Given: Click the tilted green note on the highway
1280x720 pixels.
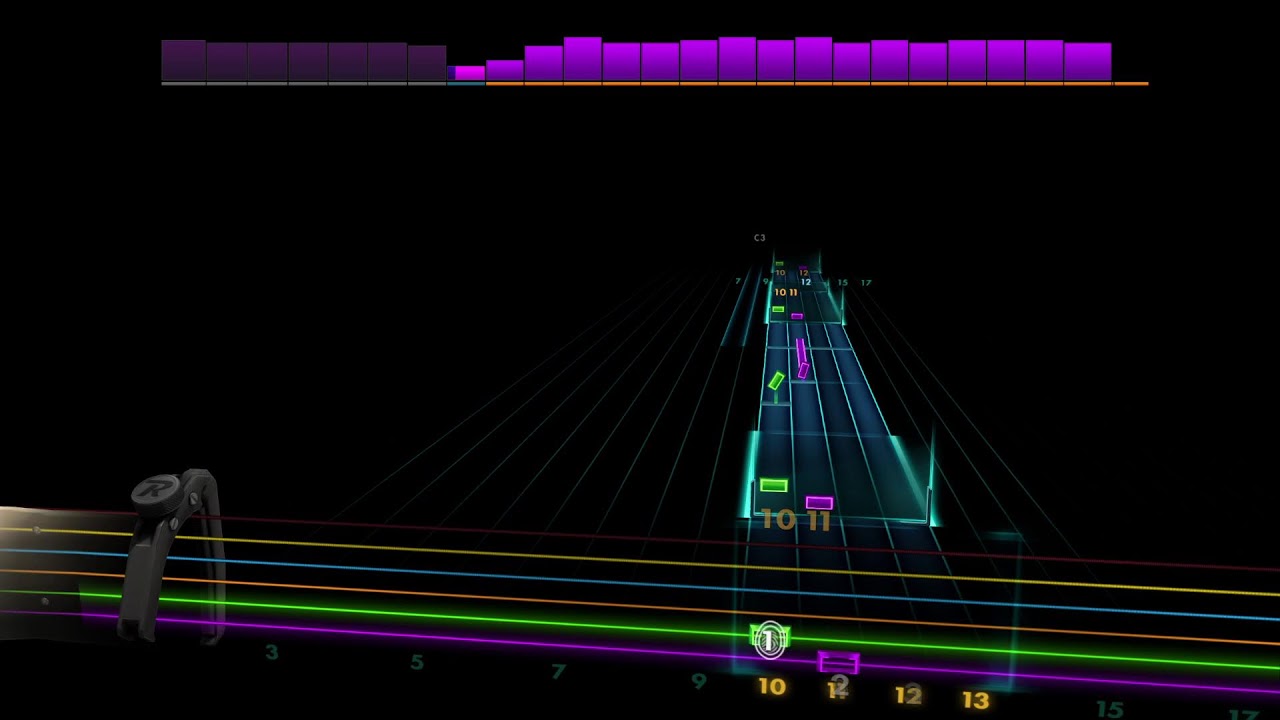Looking at the screenshot, I should pos(776,381).
